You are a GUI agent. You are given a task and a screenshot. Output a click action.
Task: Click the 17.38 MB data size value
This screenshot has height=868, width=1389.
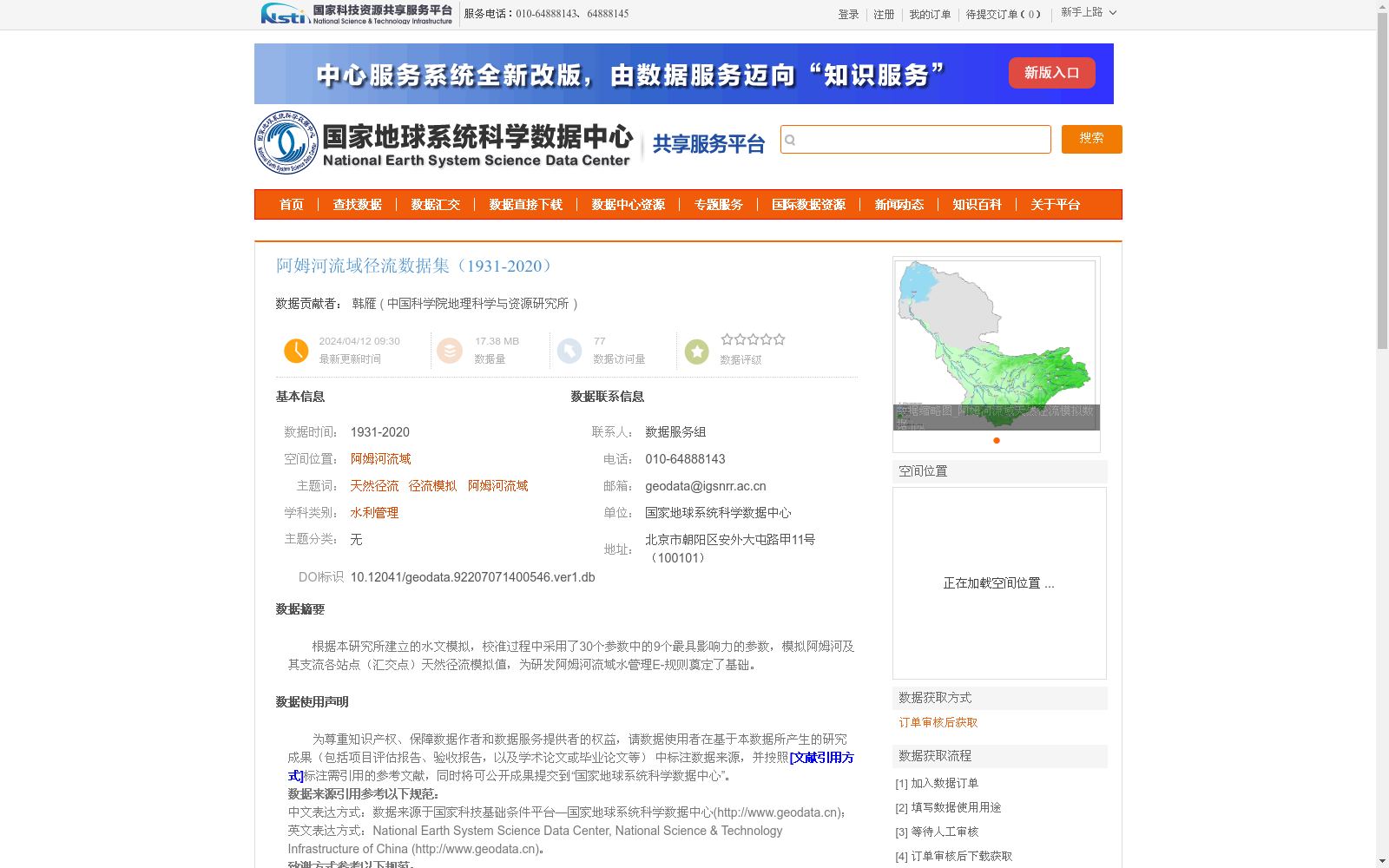point(497,341)
